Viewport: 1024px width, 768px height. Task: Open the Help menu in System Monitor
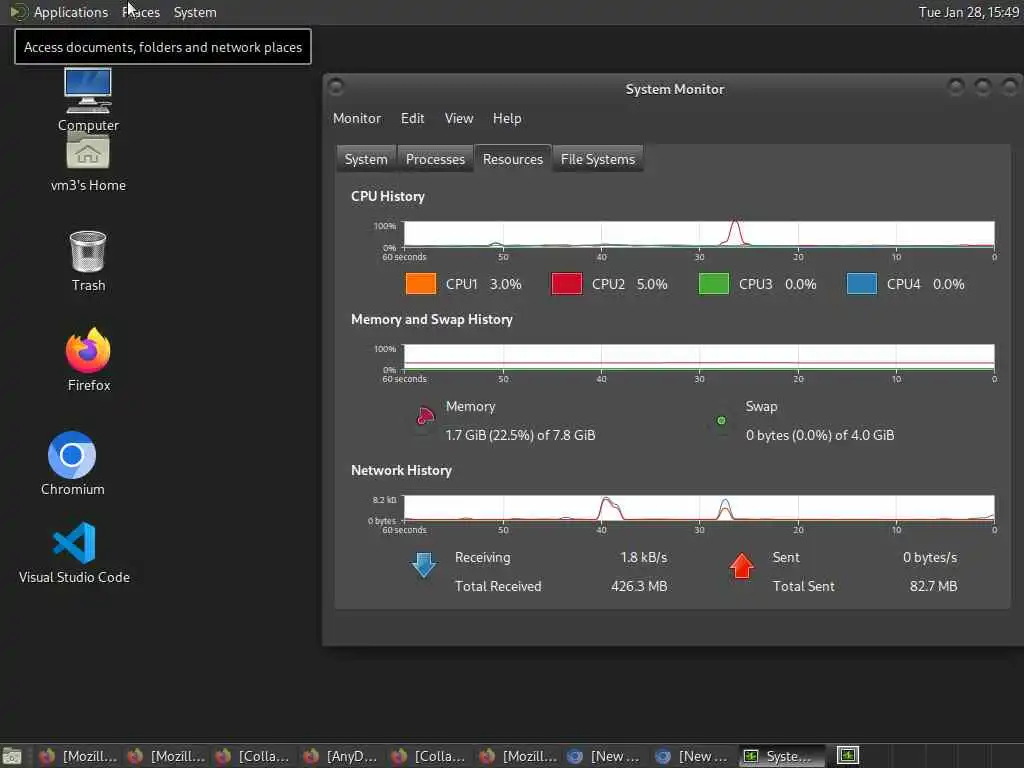tap(507, 118)
